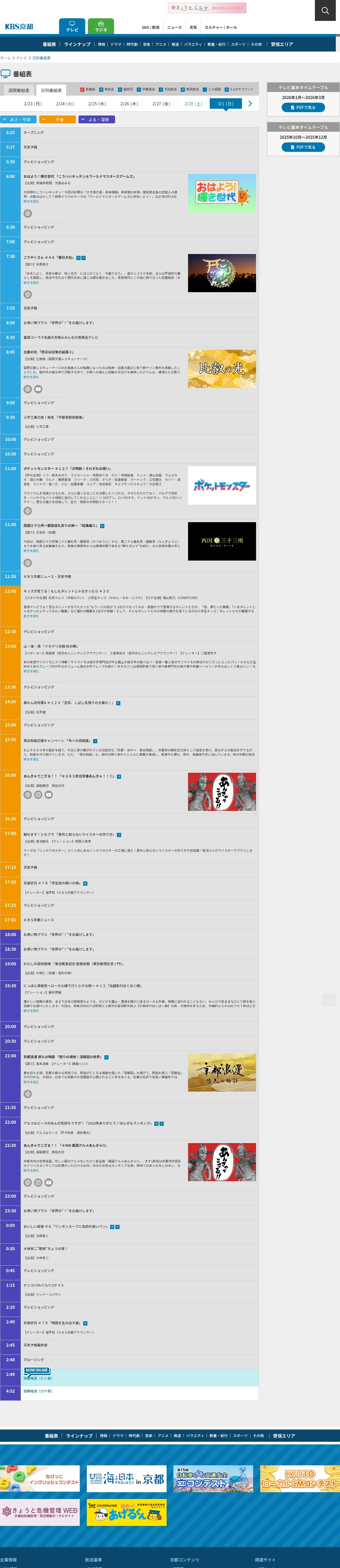340x1568 pixels.
Task: Open the きょうと危機管理WEB banner
Action: [x=39, y=1513]
